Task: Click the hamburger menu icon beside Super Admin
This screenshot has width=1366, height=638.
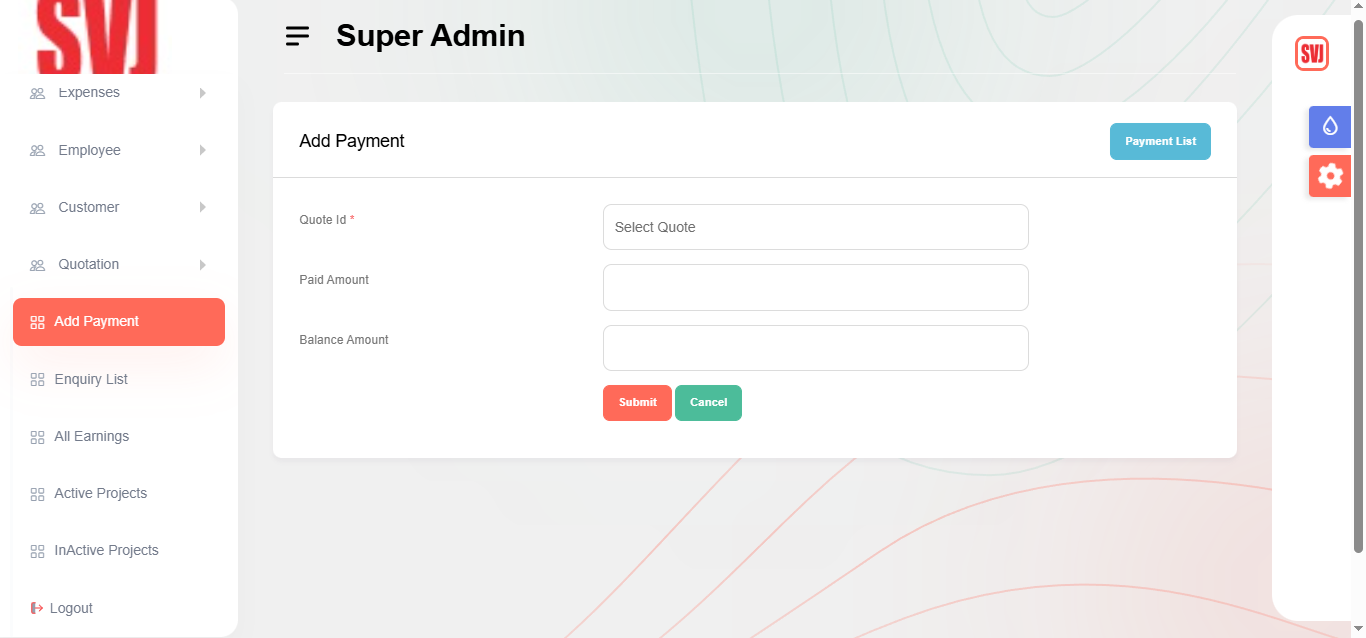Action: [297, 36]
